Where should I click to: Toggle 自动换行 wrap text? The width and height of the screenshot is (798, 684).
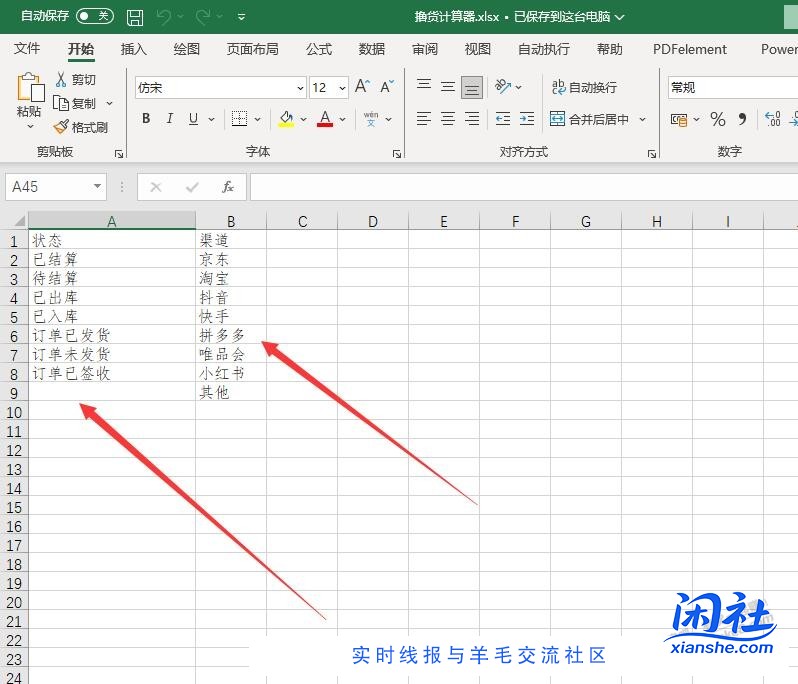[x=584, y=87]
